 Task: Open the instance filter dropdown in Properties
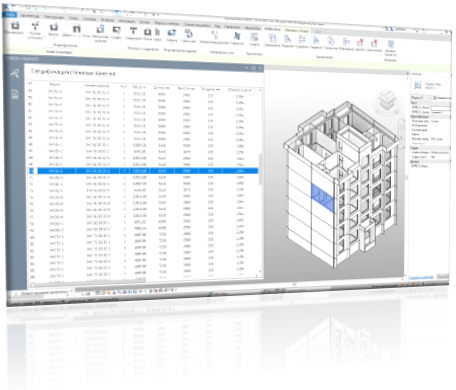[421, 98]
